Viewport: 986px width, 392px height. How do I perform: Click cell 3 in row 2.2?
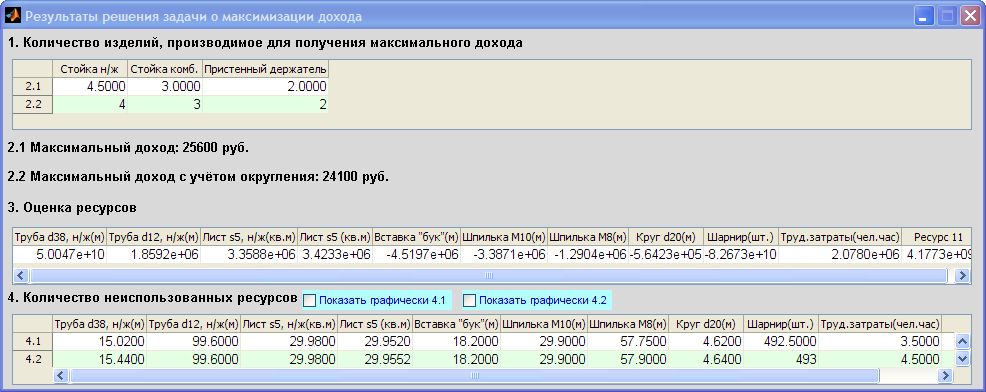[x=165, y=104]
